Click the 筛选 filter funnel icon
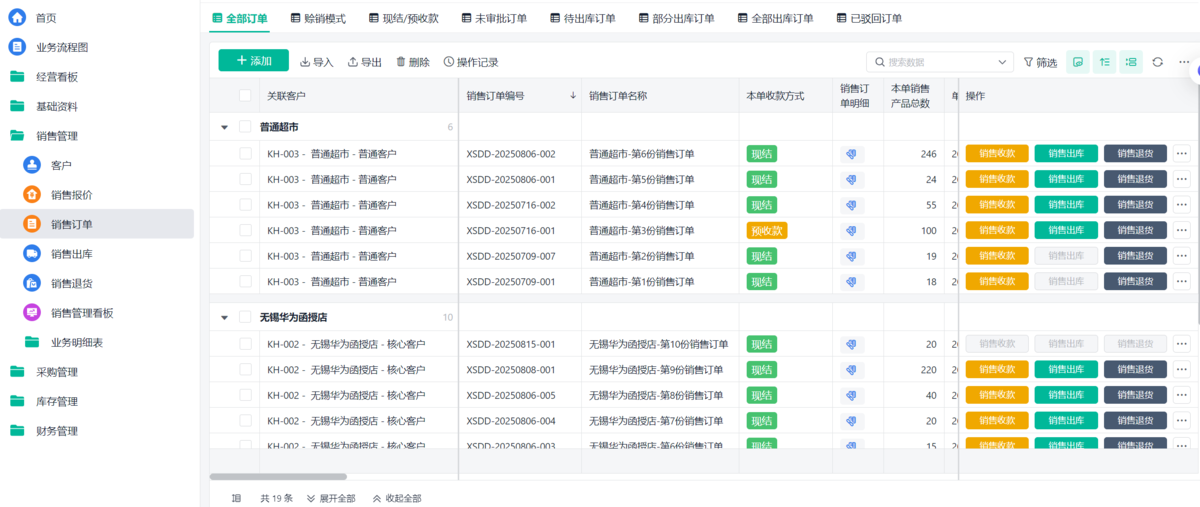The width and height of the screenshot is (1200, 507). pos(1029,62)
